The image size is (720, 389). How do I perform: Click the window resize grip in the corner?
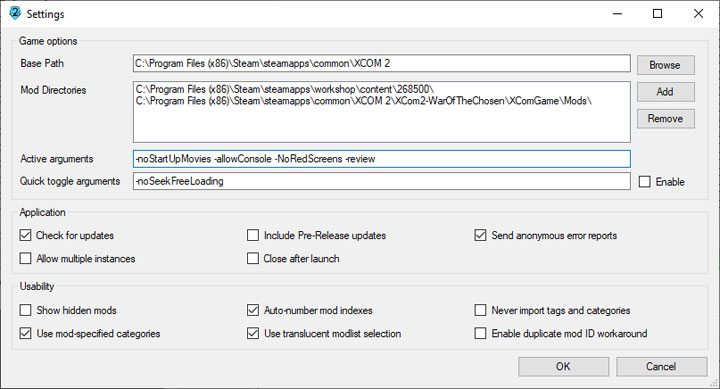(714, 383)
